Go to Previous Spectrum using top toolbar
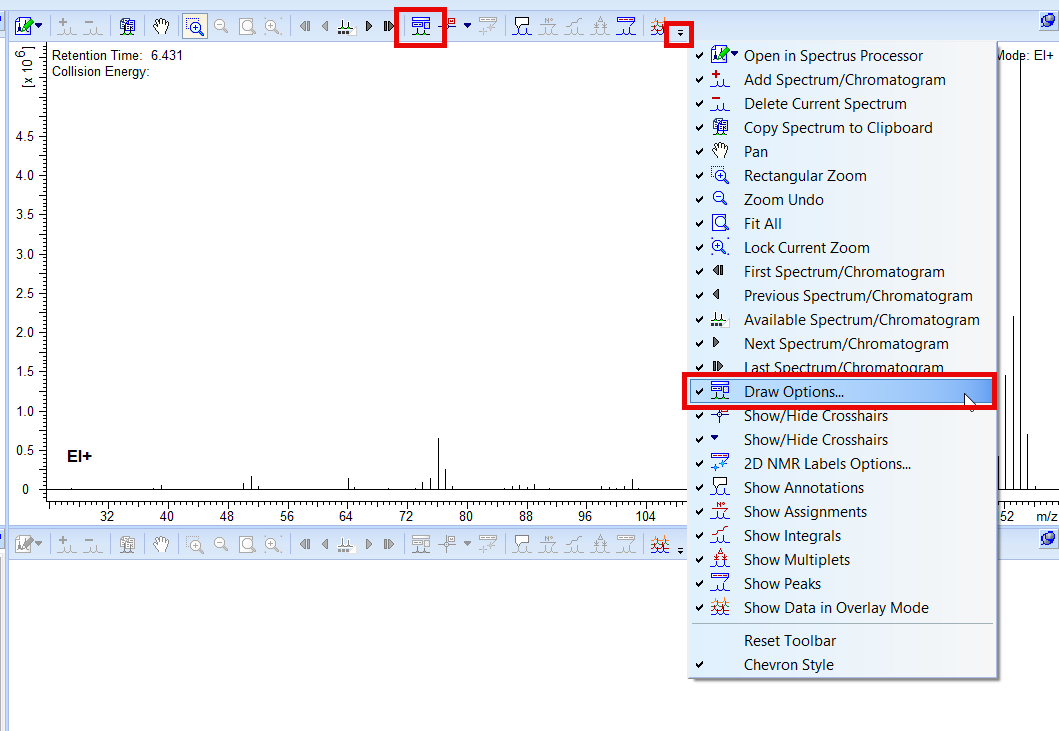This screenshot has height=731, width=1059. tap(325, 26)
